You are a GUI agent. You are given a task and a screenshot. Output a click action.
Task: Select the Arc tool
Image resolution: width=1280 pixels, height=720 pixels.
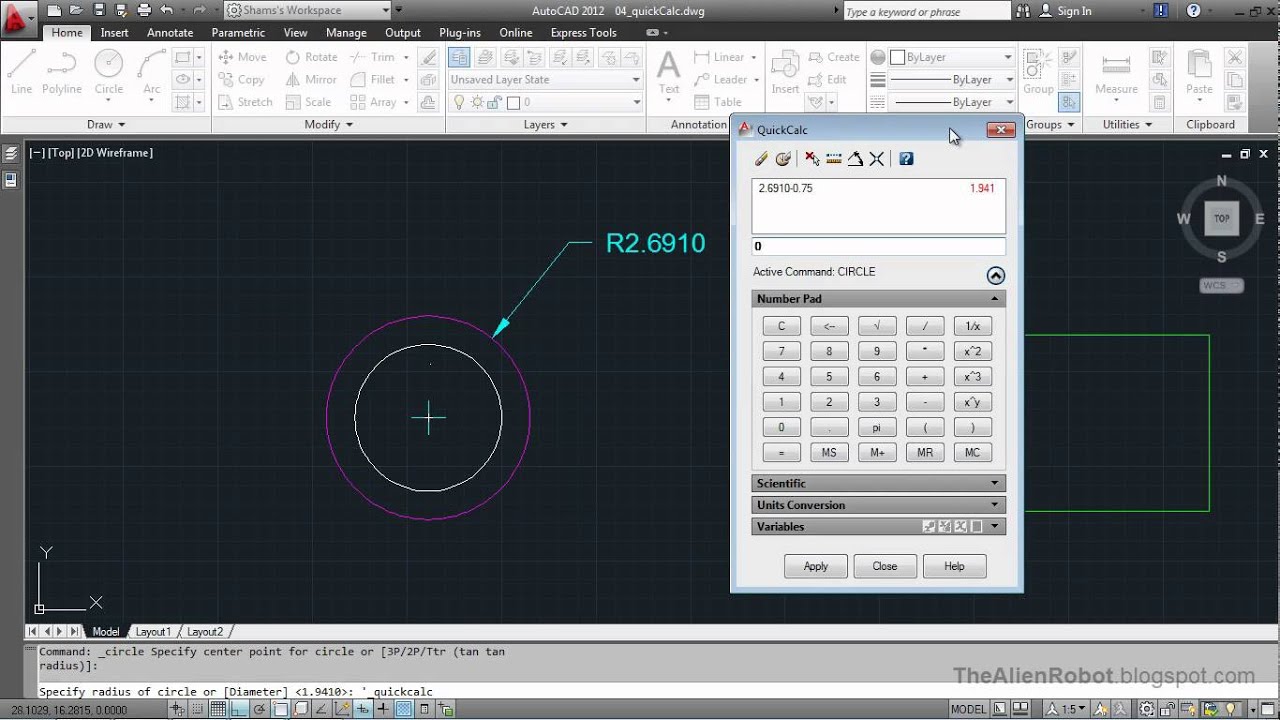click(x=152, y=72)
